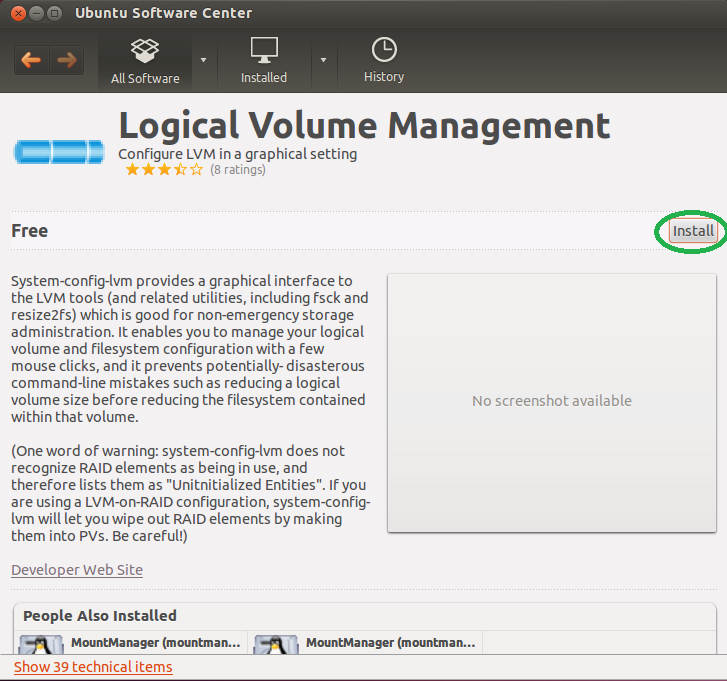Open the Developer Web Site link
The image size is (727, 681).
[x=77, y=570]
